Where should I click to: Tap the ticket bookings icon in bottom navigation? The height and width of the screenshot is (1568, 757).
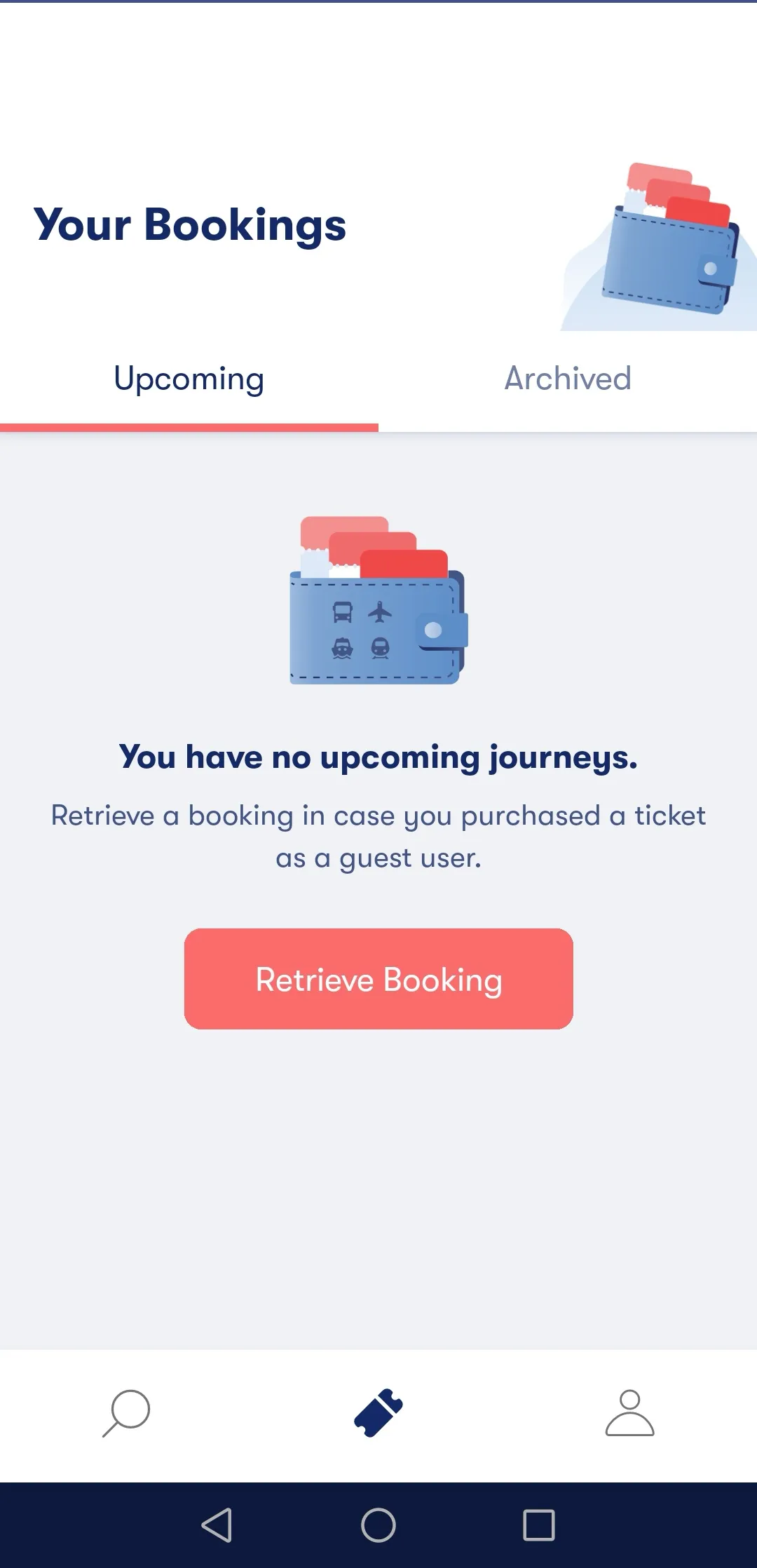378,1413
